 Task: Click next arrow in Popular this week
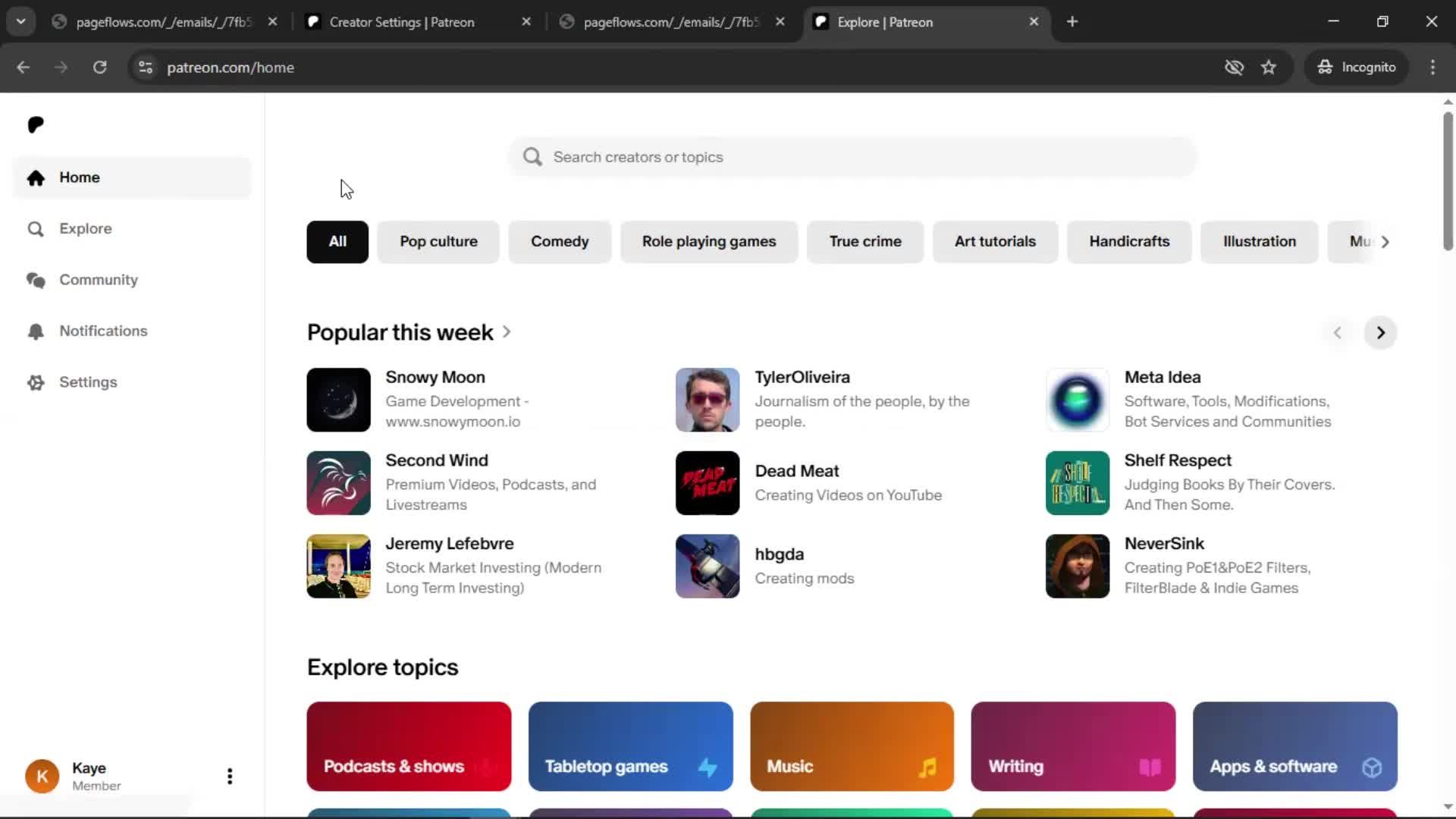[1380, 332]
